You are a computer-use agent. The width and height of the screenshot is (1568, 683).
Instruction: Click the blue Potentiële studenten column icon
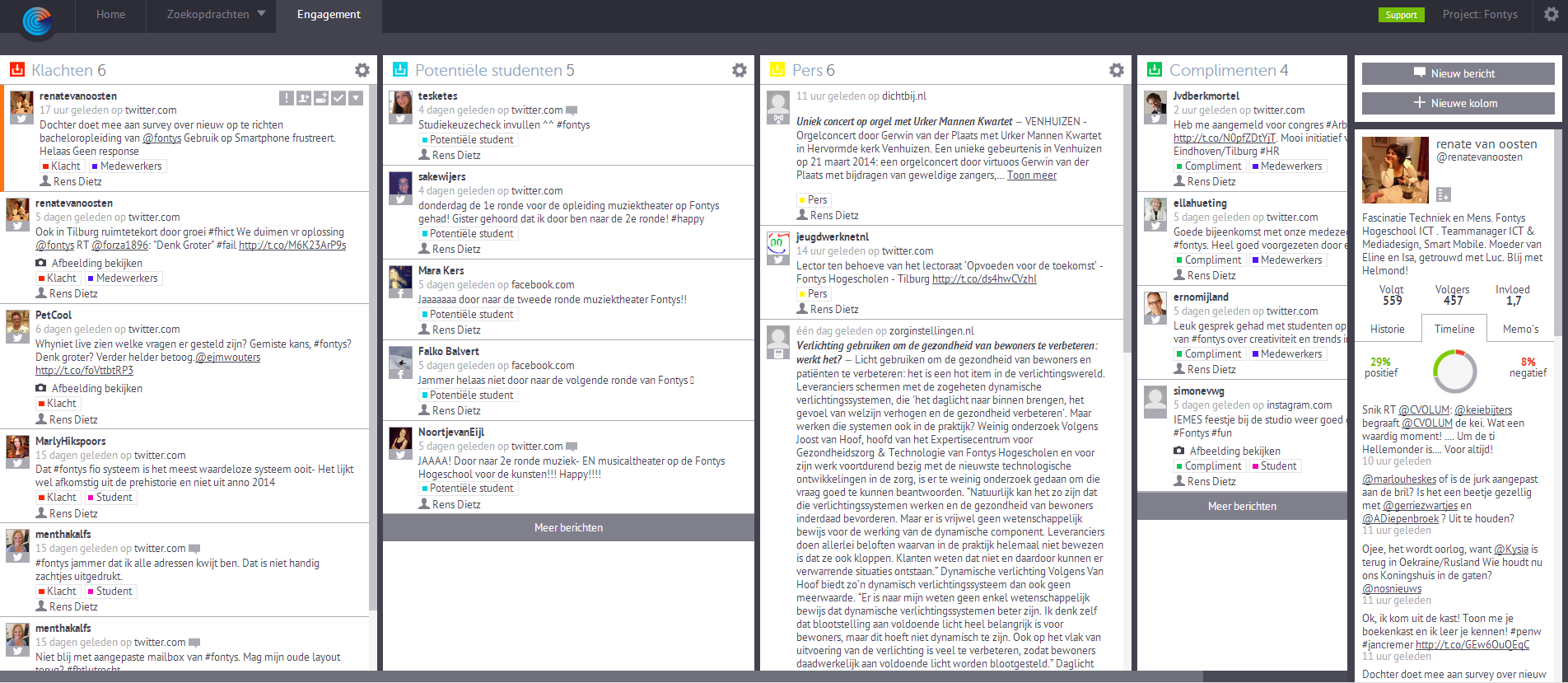click(x=400, y=69)
